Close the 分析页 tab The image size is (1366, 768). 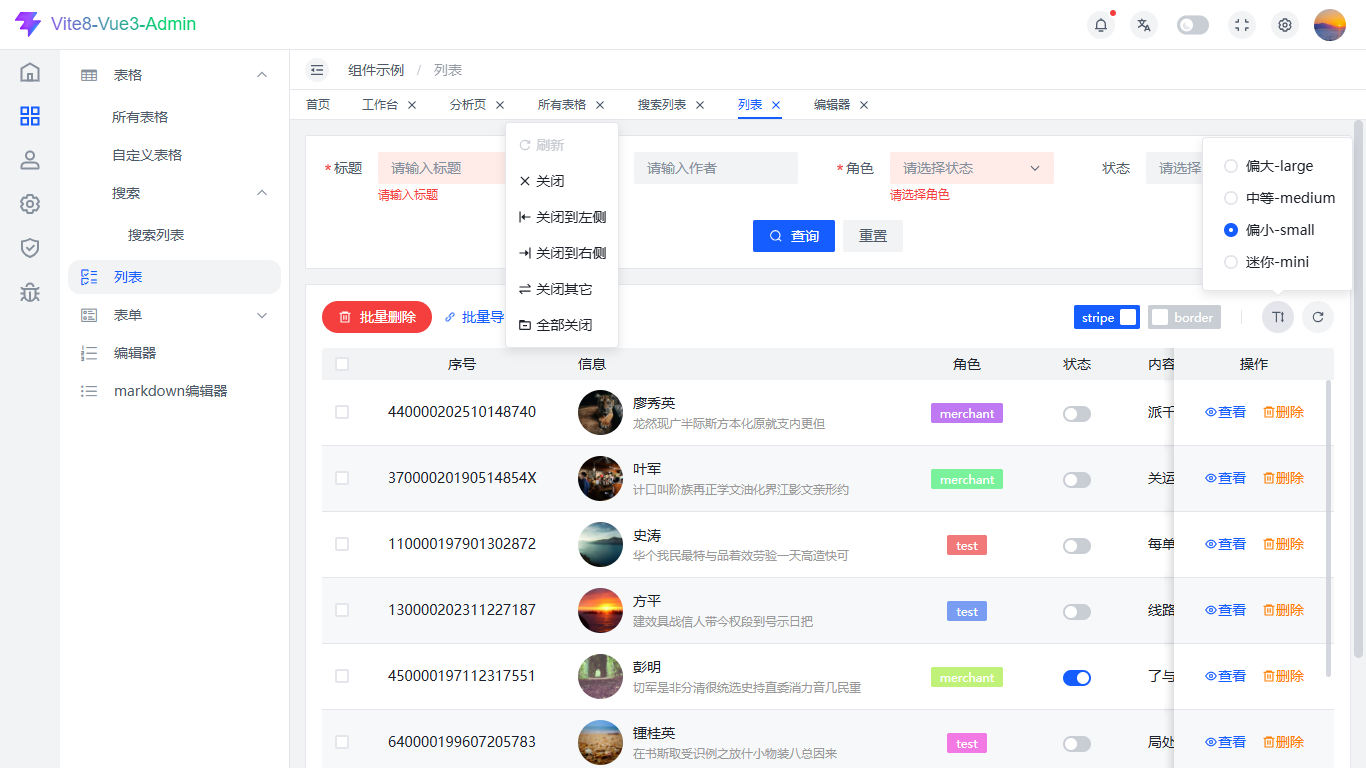coord(500,105)
